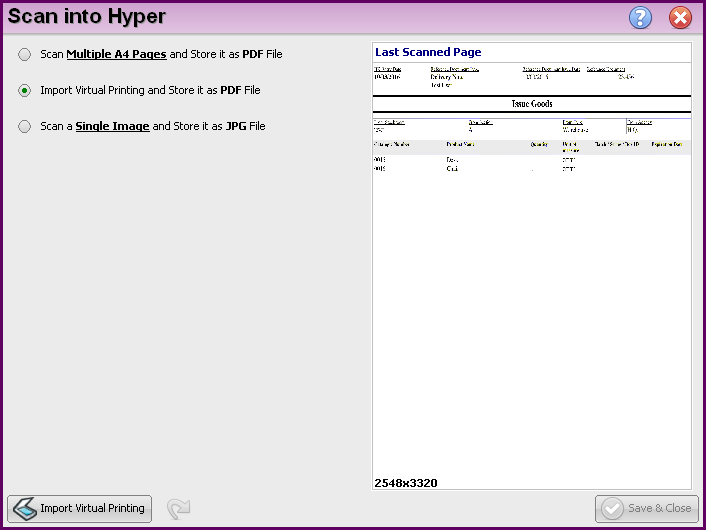Image resolution: width=706 pixels, height=530 pixels.
Task: Select Scan a Single Image as JPG option
Action: [x=25, y=127]
